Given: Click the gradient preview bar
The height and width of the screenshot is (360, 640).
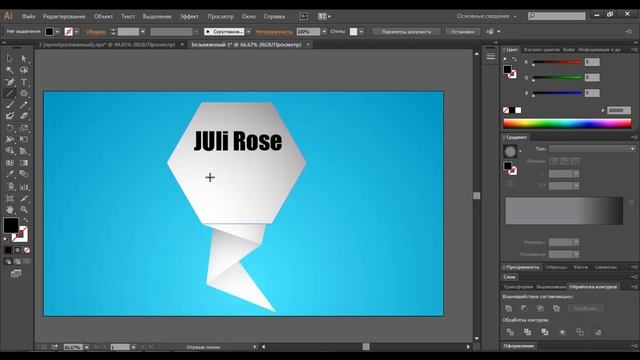Looking at the screenshot, I should point(564,211).
